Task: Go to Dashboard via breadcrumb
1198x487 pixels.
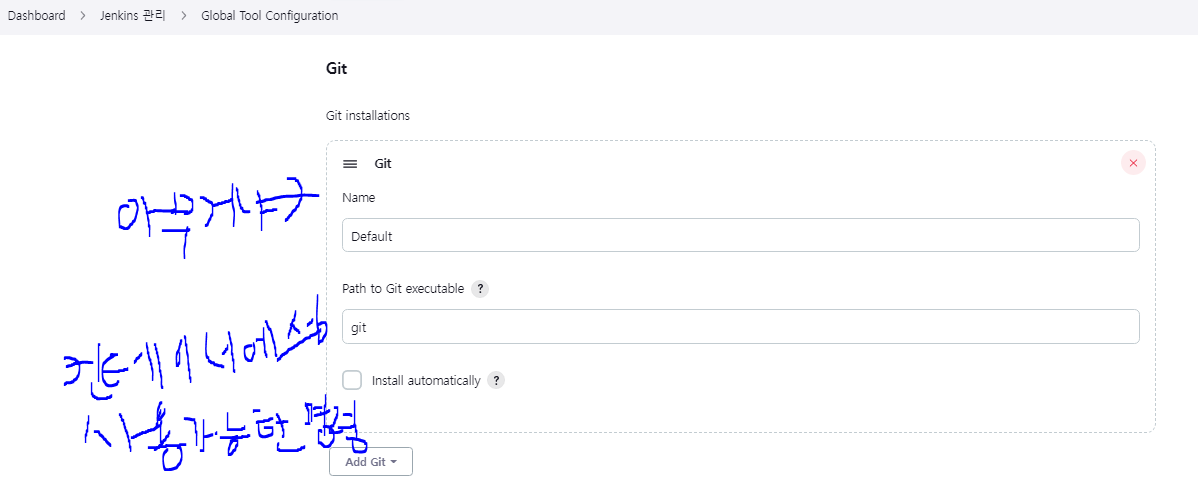Action: [36, 15]
